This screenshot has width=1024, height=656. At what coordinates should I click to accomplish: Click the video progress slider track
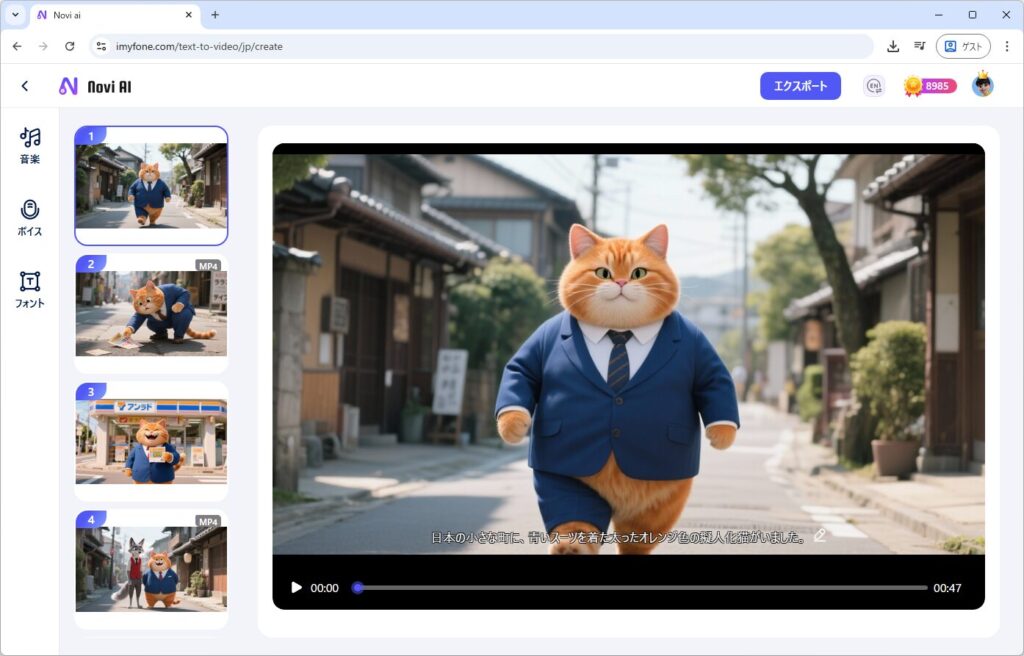[x=640, y=588]
